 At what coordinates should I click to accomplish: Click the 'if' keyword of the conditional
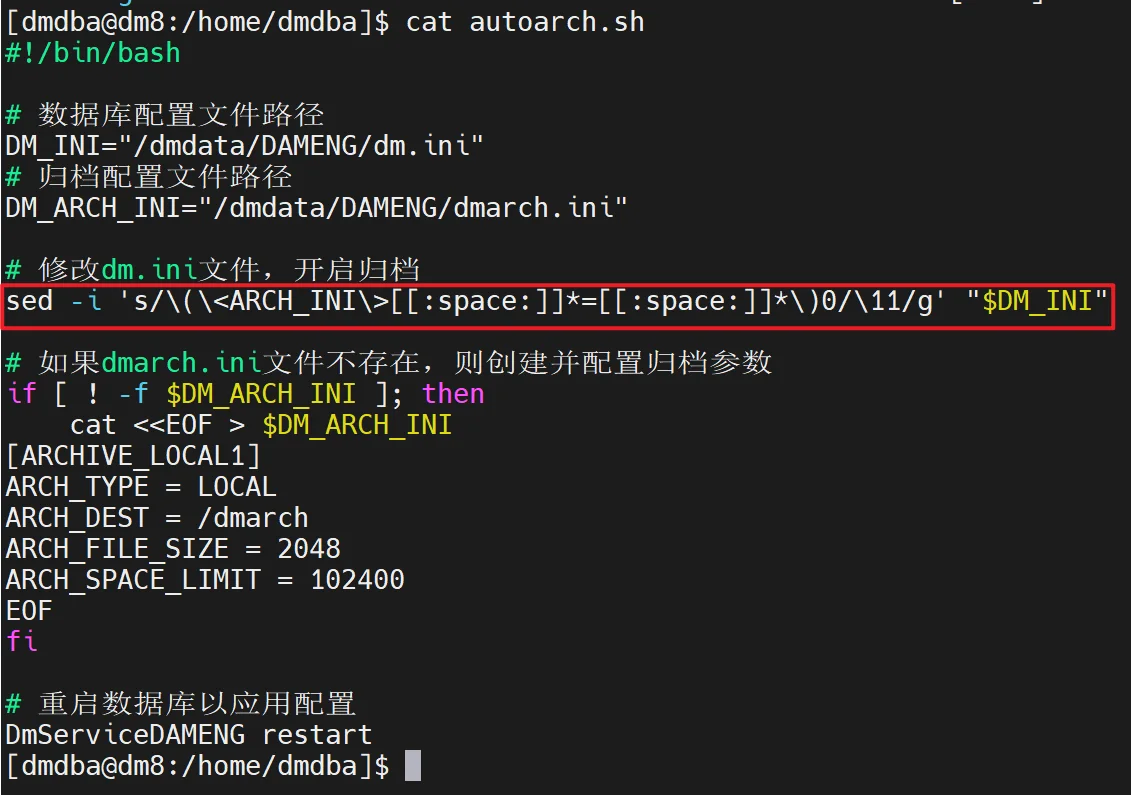pos(22,393)
